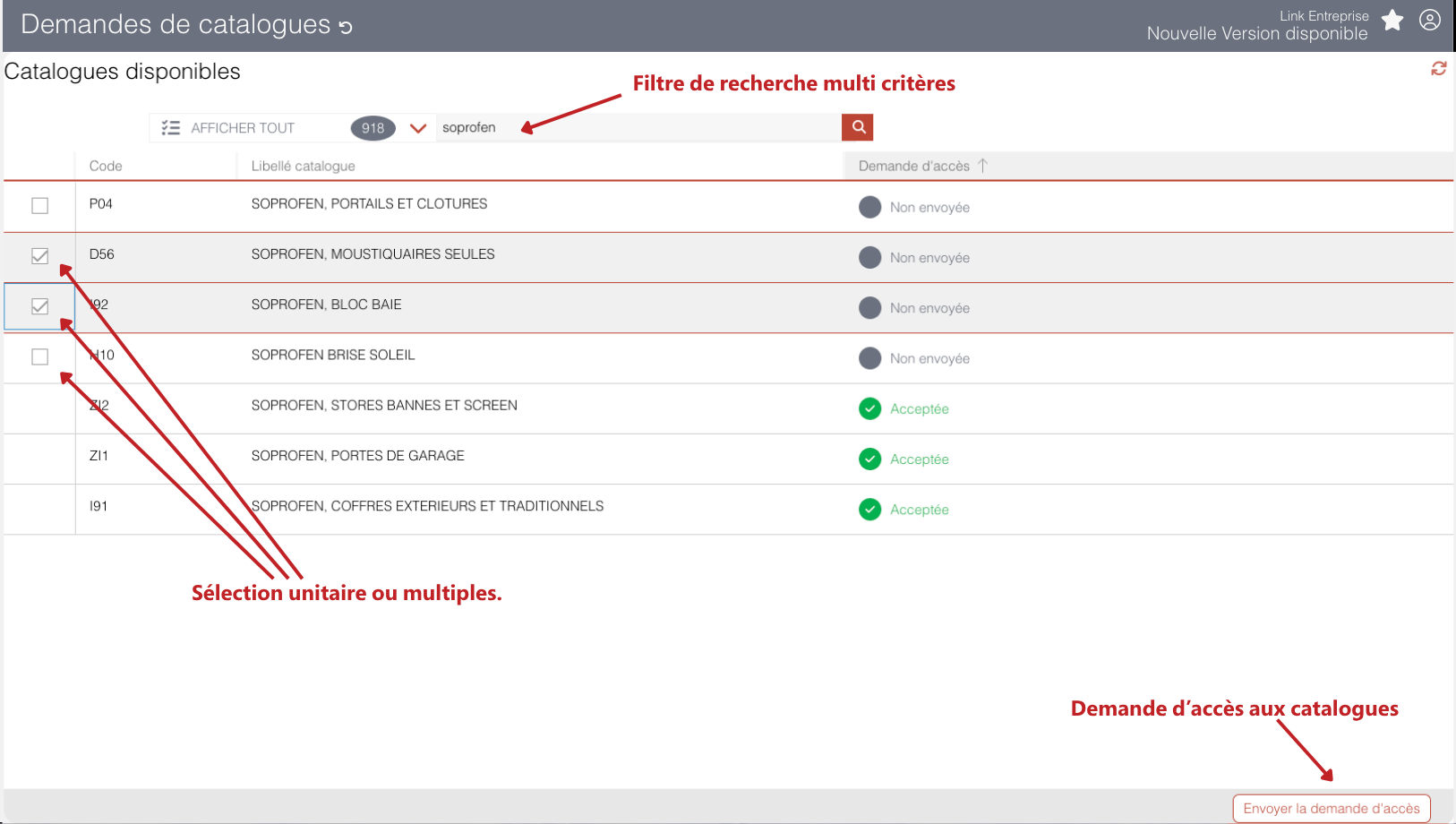This screenshot has height=824, width=1456.
Task: Click Envoyer la demande d'accès button
Action: point(1332,809)
